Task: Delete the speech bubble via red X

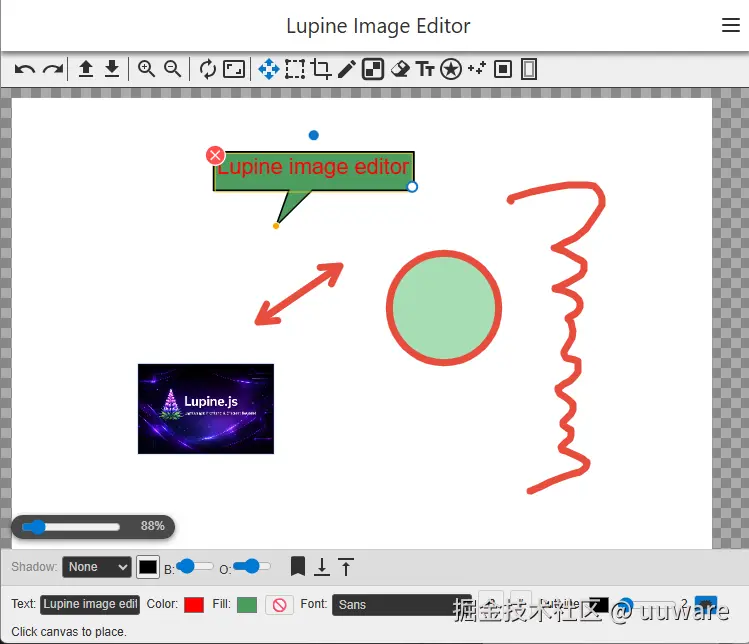Action: pos(215,156)
